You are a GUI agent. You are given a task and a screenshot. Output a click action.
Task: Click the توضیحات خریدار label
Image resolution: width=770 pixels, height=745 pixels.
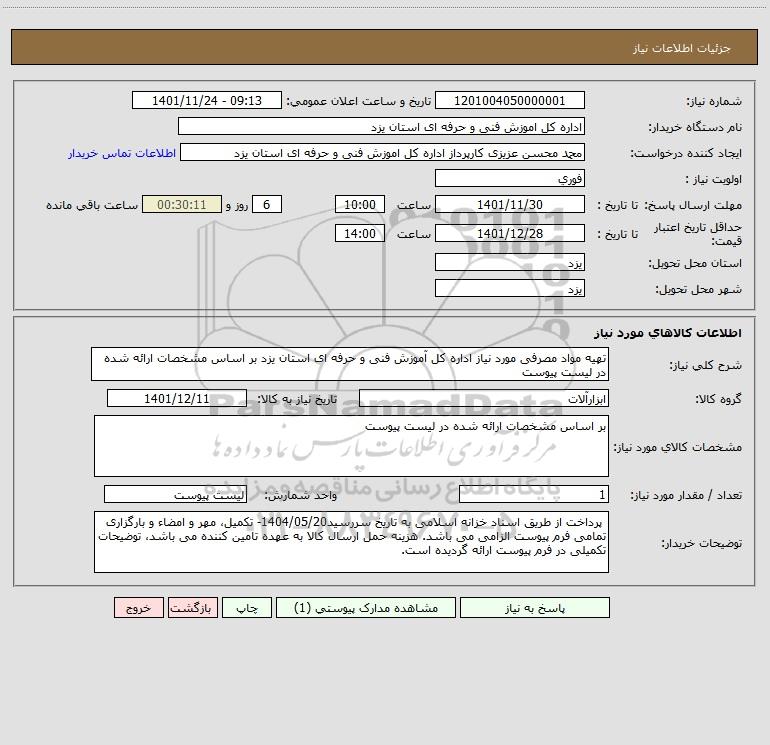point(702,543)
